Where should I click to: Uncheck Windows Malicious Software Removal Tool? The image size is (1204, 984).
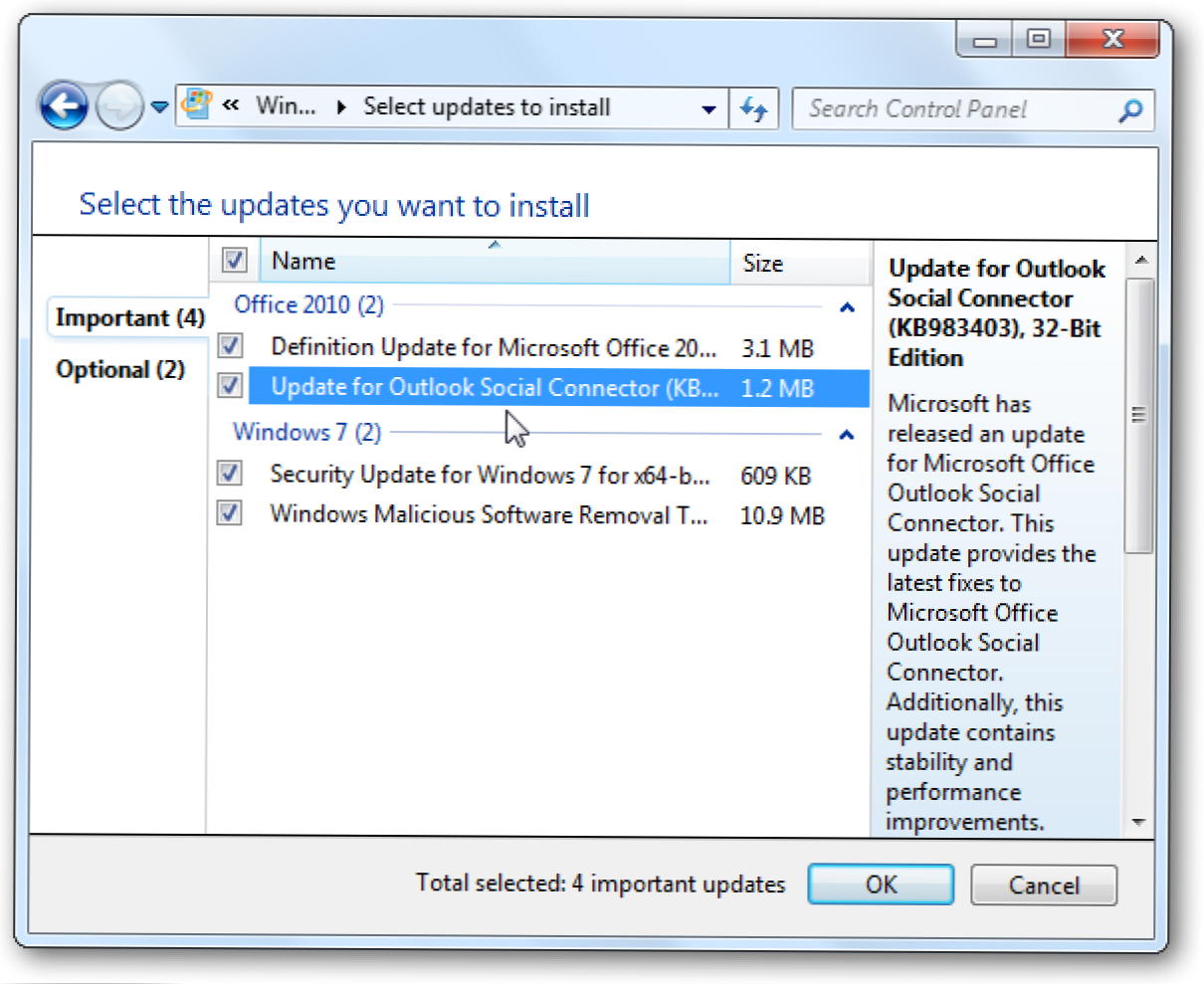click(x=230, y=513)
